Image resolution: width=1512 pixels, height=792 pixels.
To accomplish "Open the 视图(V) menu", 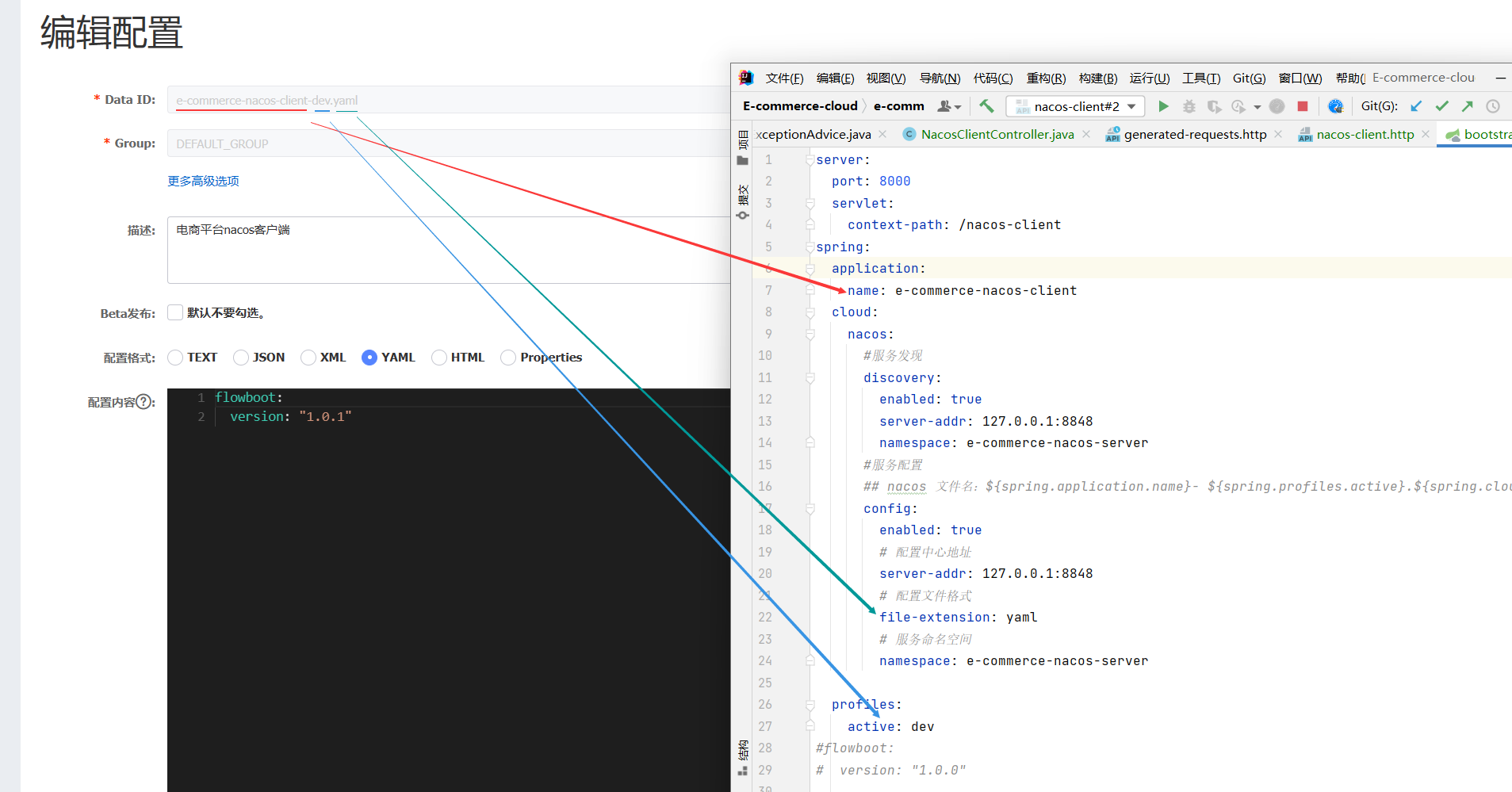I will point(886,78).
